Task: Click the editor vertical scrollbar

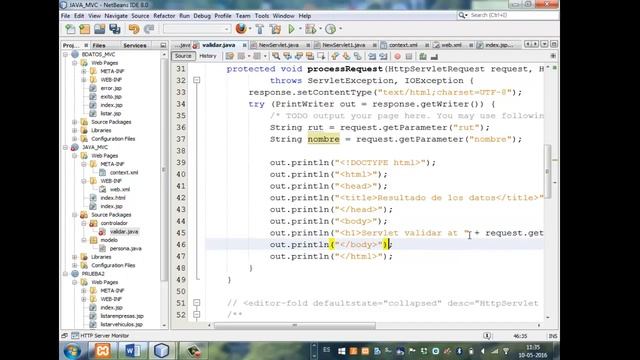Action: tap(548, 171)
